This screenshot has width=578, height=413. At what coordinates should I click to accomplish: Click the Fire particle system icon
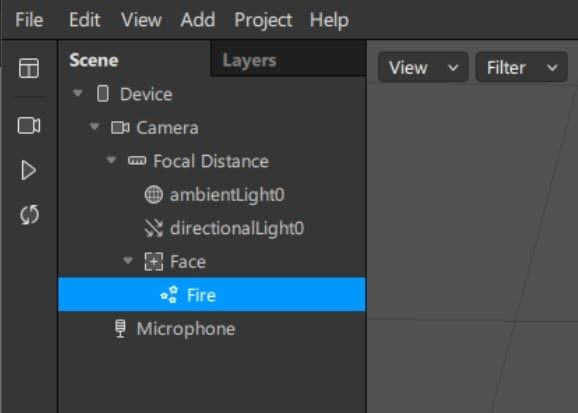tap(170, 295)
